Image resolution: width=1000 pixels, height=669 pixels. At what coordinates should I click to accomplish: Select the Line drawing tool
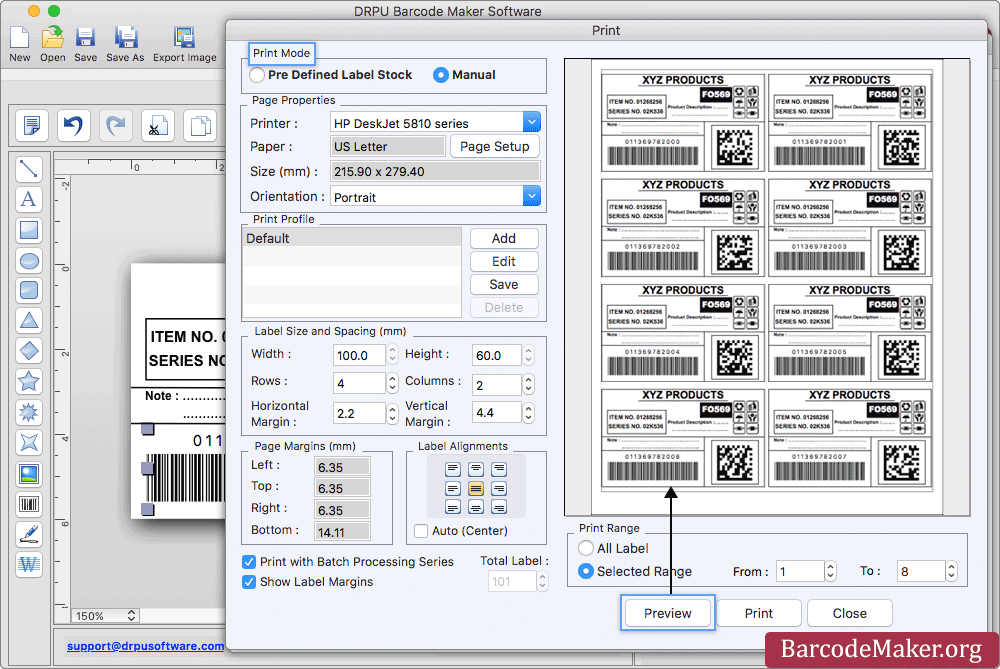(29, 168)
